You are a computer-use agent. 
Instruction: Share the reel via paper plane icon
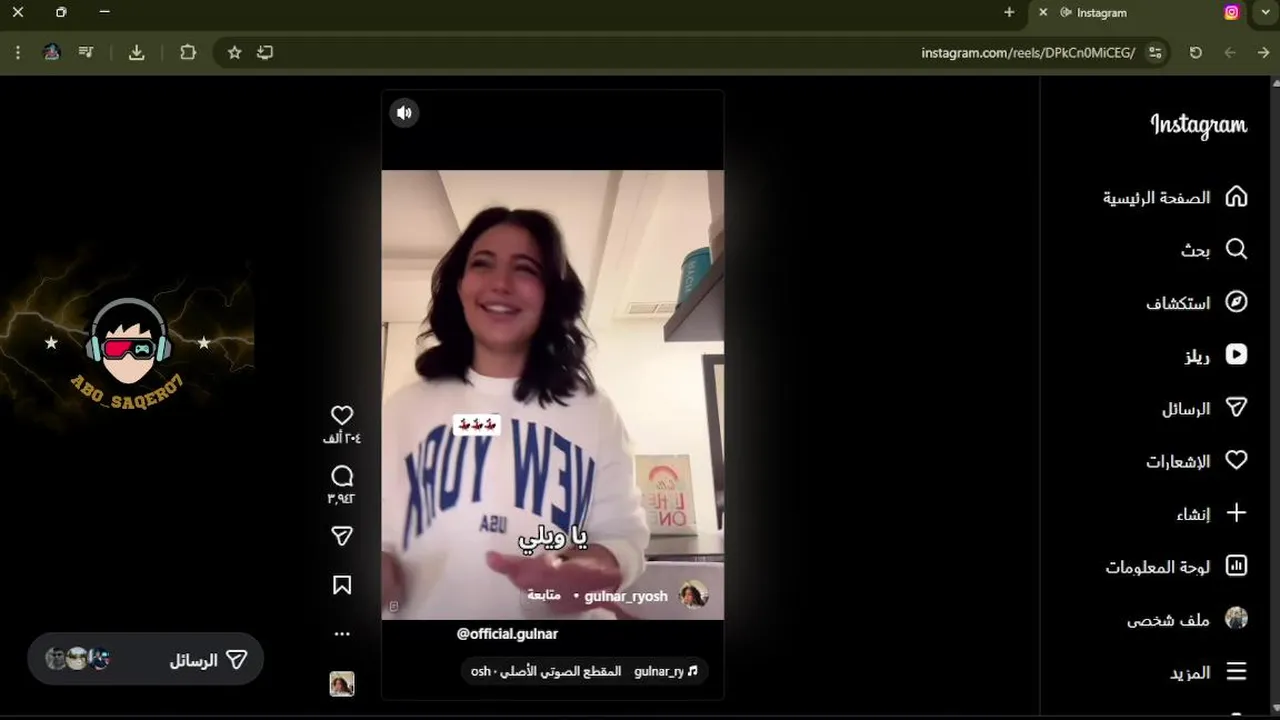coord(342,537)
